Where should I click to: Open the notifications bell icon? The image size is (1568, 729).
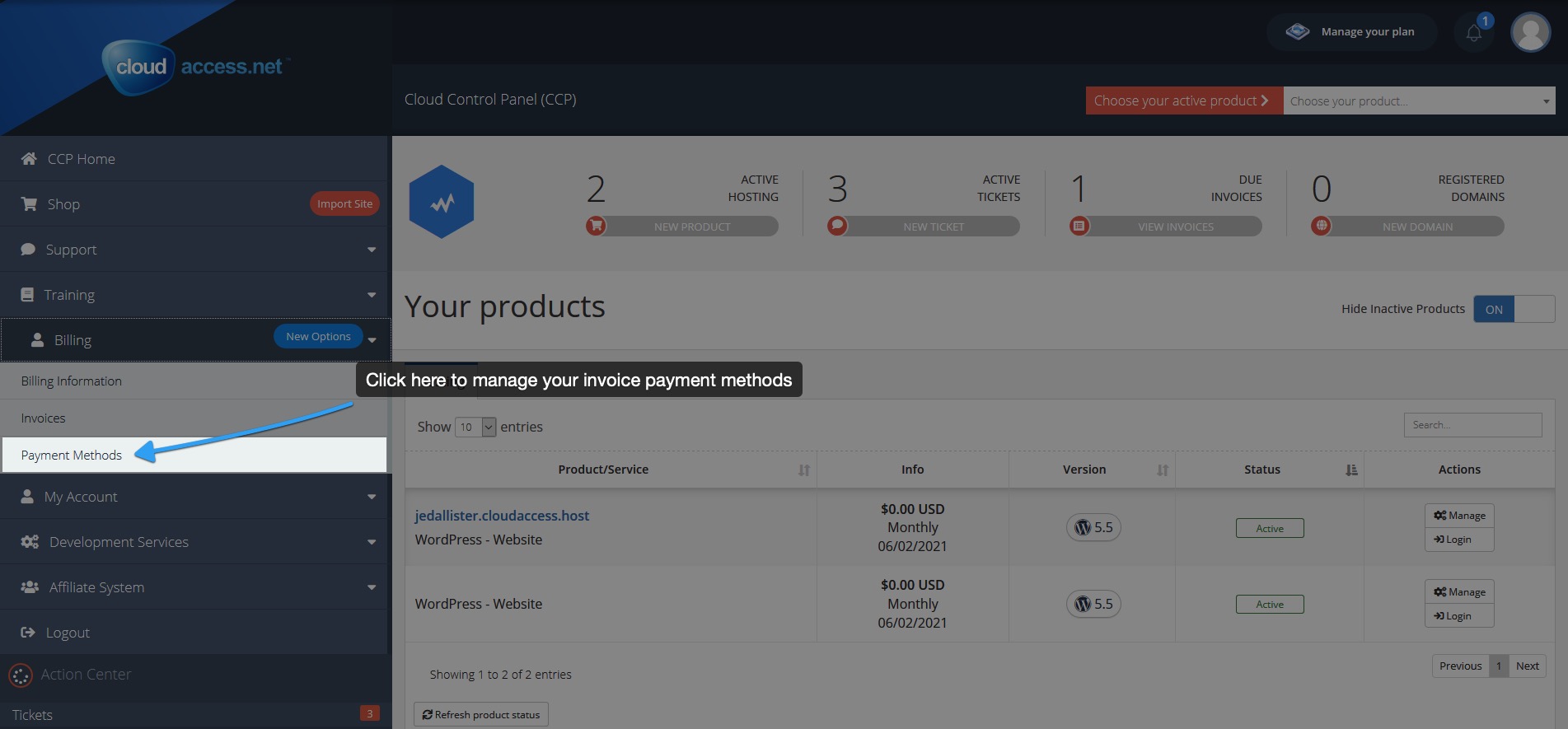(1474, 33)
